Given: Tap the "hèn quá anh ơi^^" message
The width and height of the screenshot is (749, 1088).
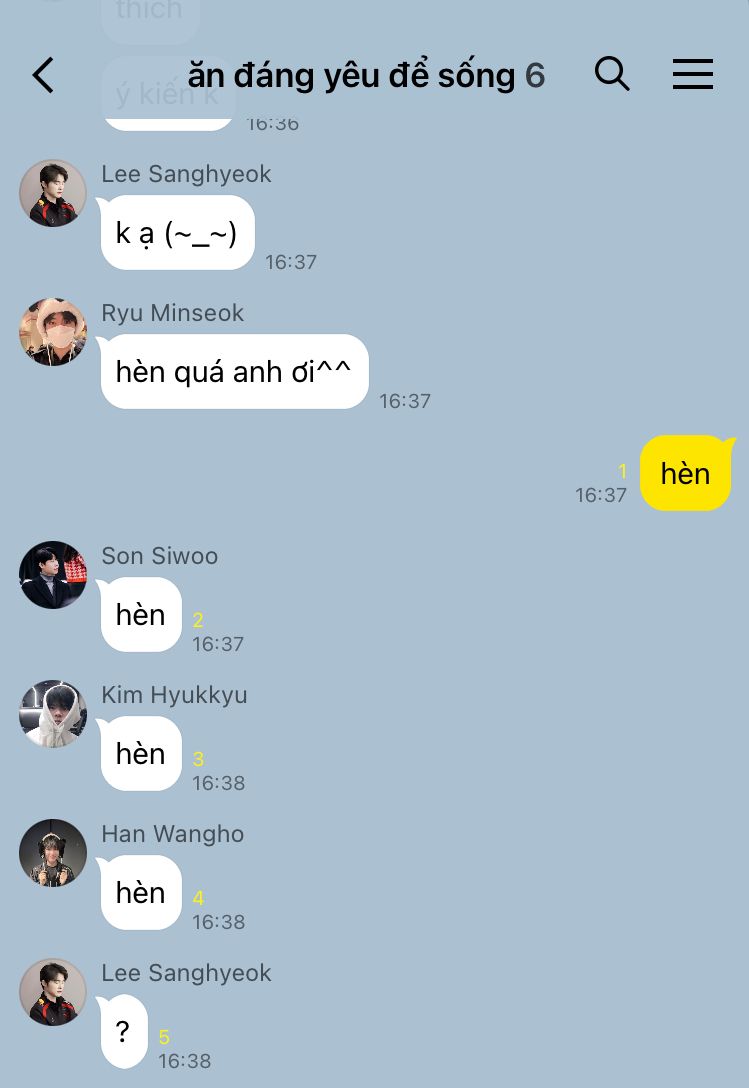Looking at the screenshot, I should point(233,372).
